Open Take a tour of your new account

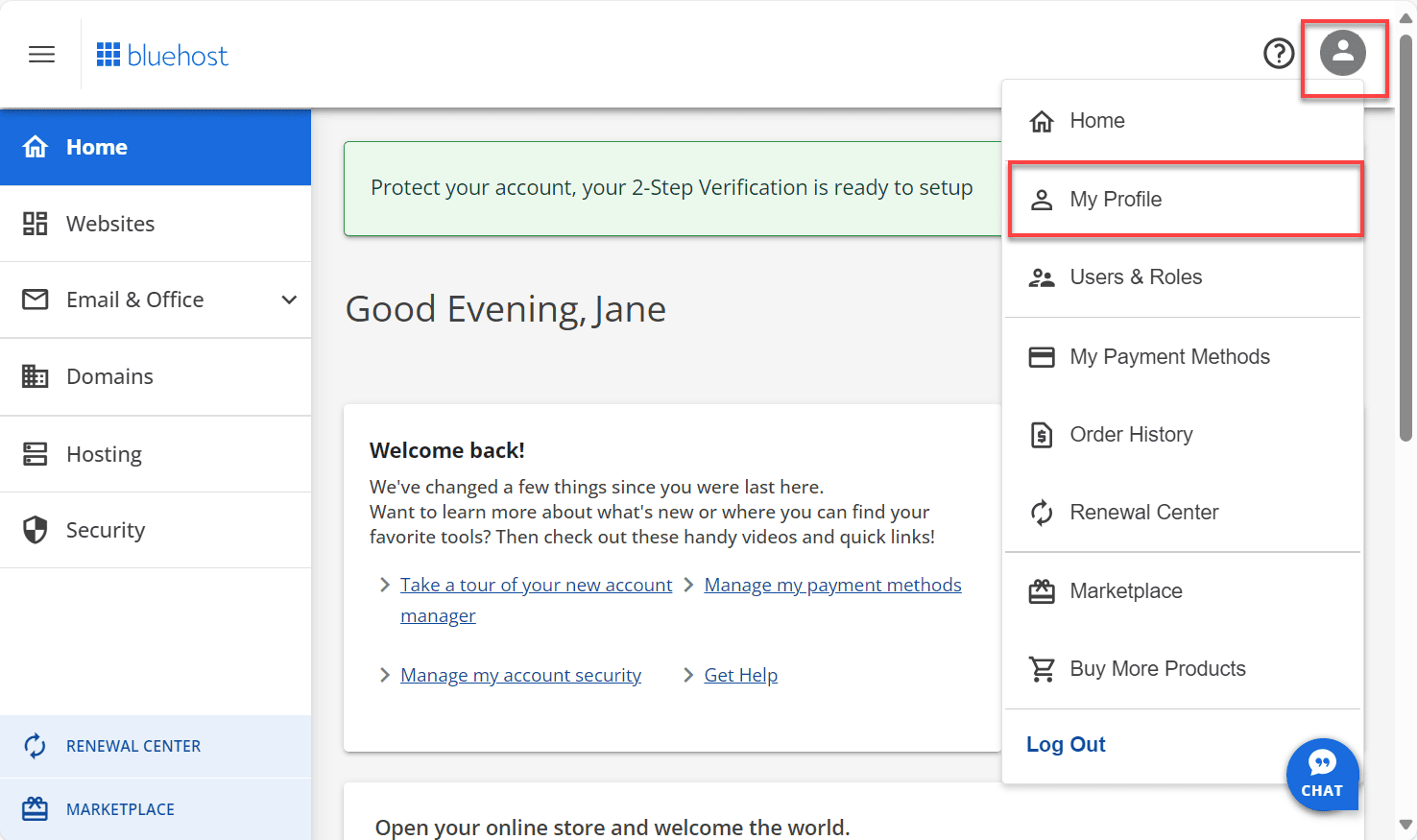536,584
